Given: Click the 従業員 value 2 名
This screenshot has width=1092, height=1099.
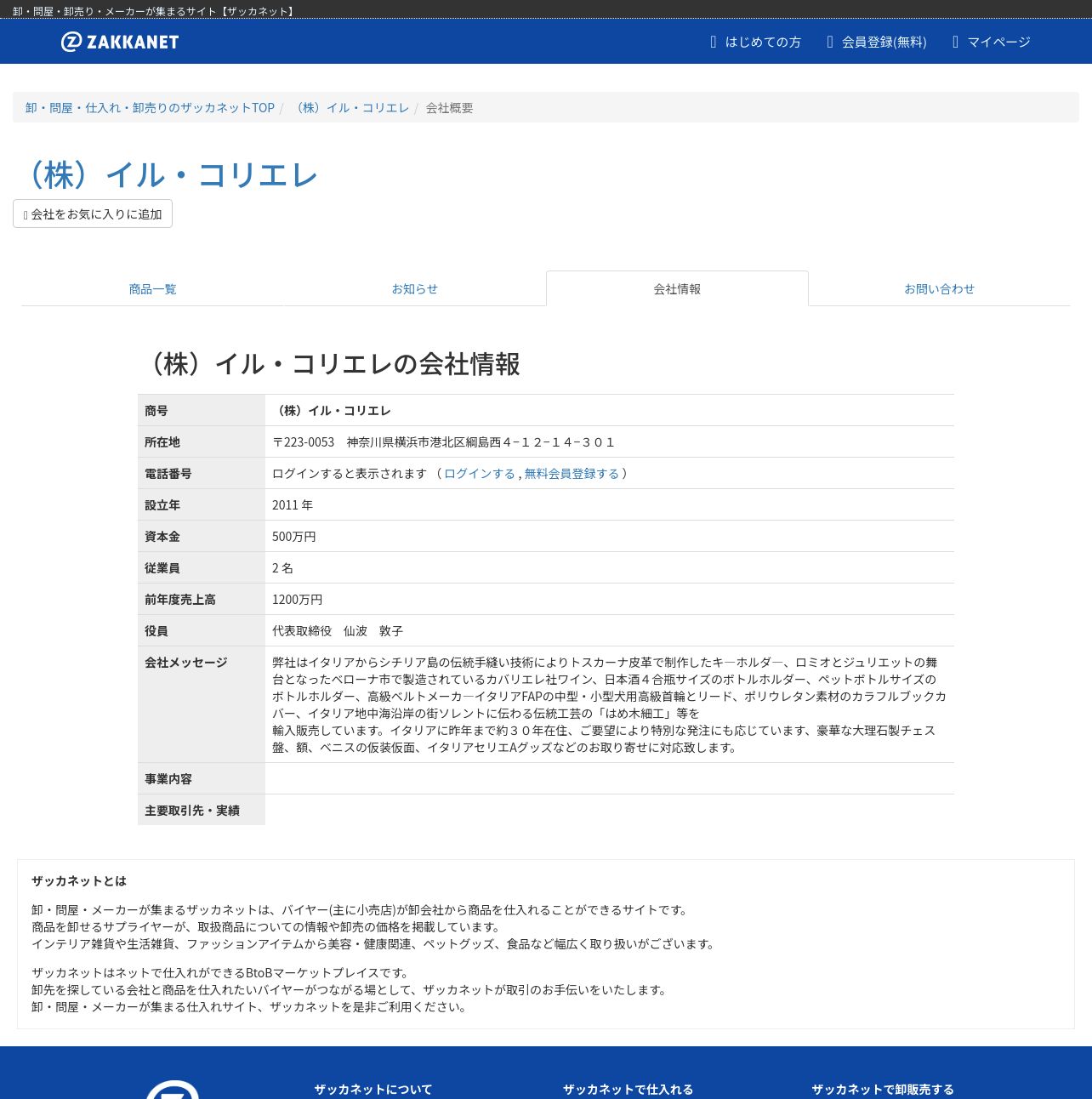Looking at the screenshot, I should coord(282,568).
